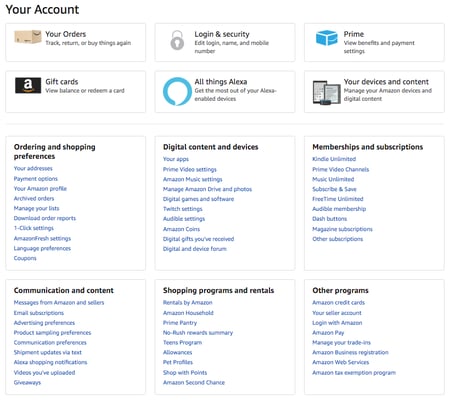The width and height of the screenshot is (450, 402).
Task: Open Digital games and software
Action: 198,199
